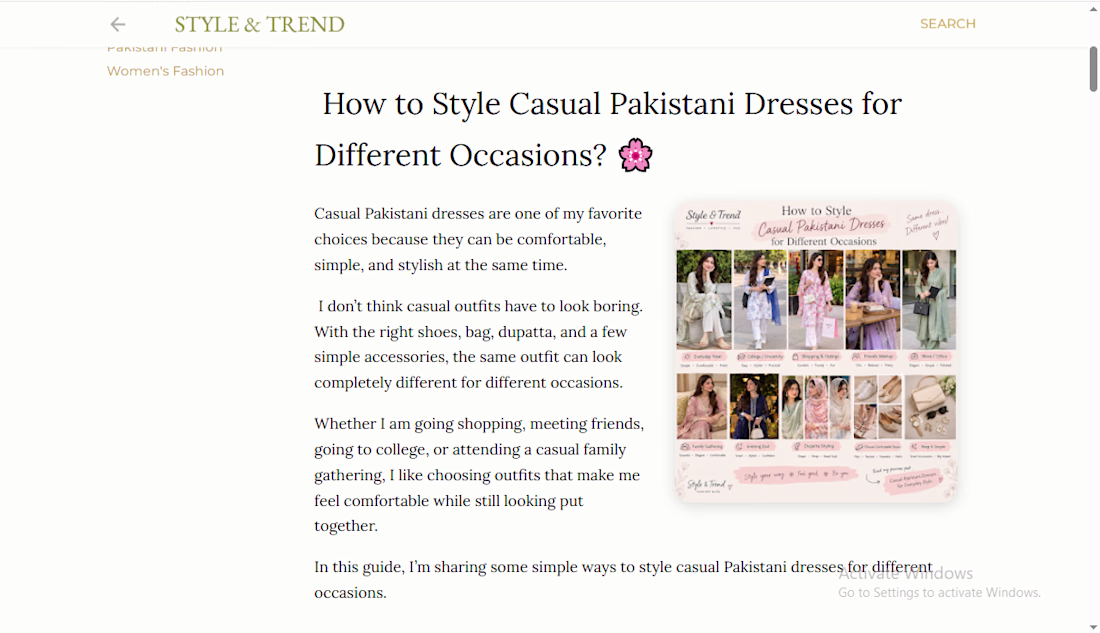The width and height of the screenshot is (1100, 633).
Task: Click the back arrow icon in the header
Action: 118,25
